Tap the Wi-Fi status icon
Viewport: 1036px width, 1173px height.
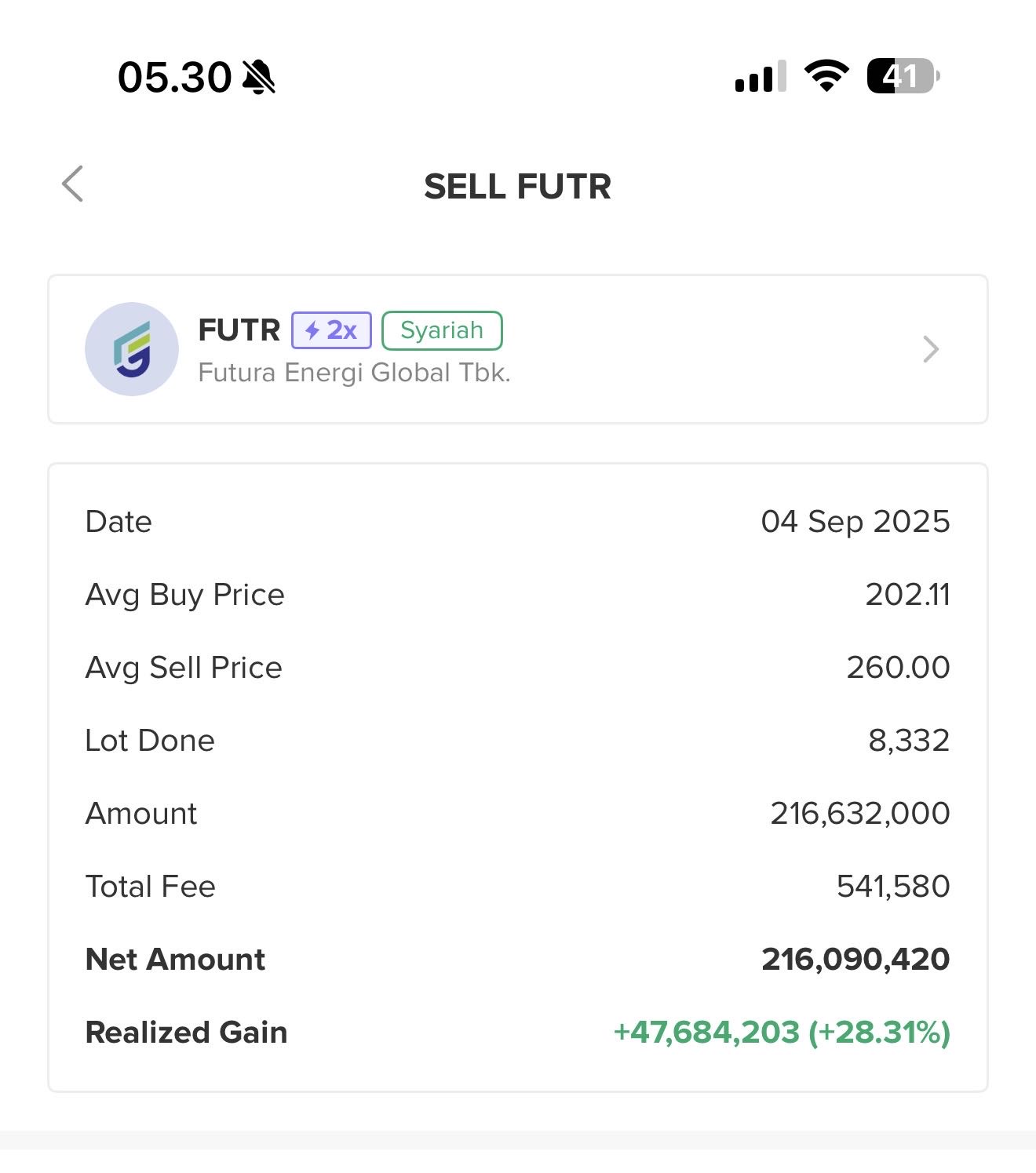[826, 76]
